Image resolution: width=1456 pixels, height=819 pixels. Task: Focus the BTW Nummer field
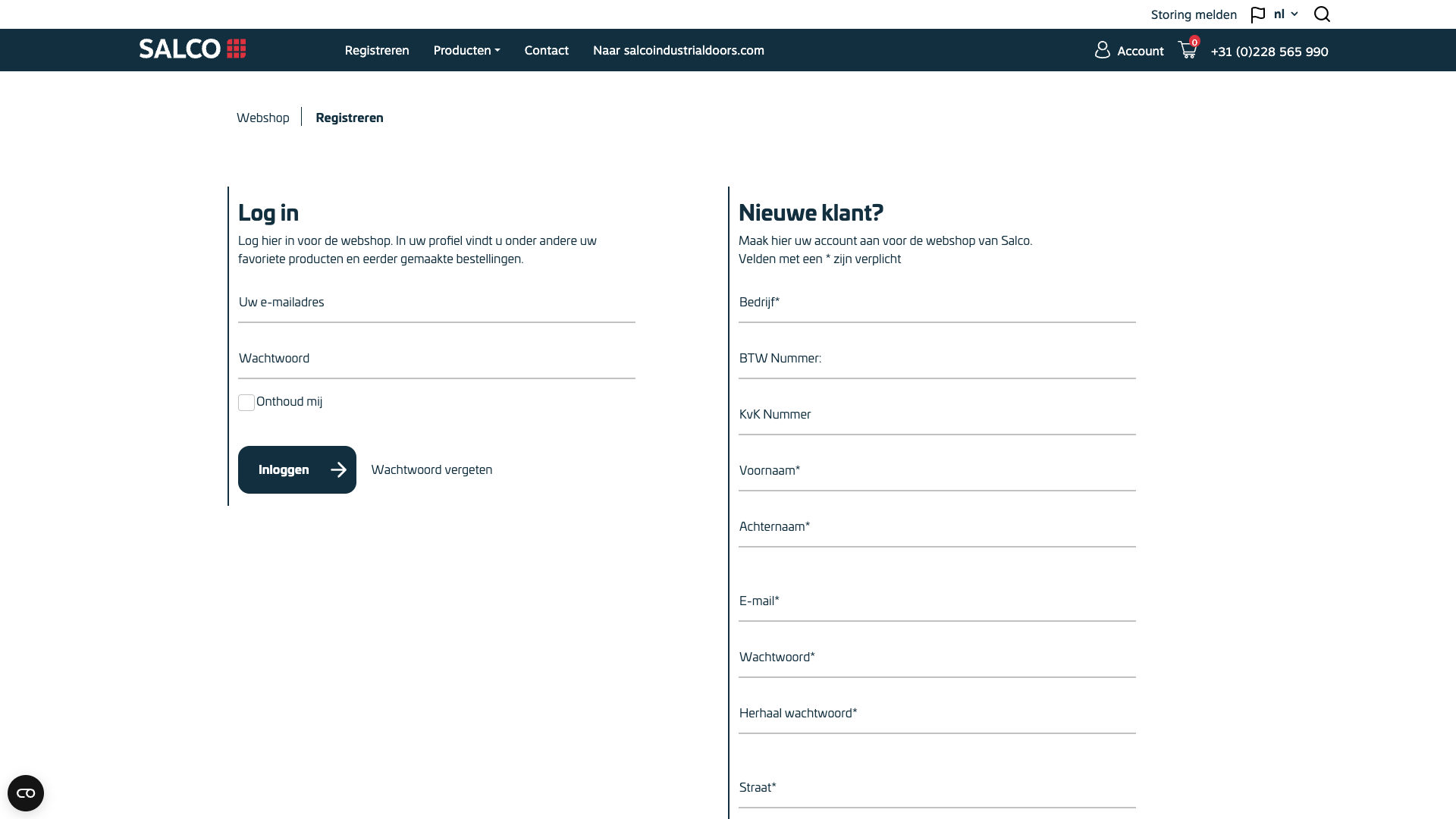click(937, 359)
